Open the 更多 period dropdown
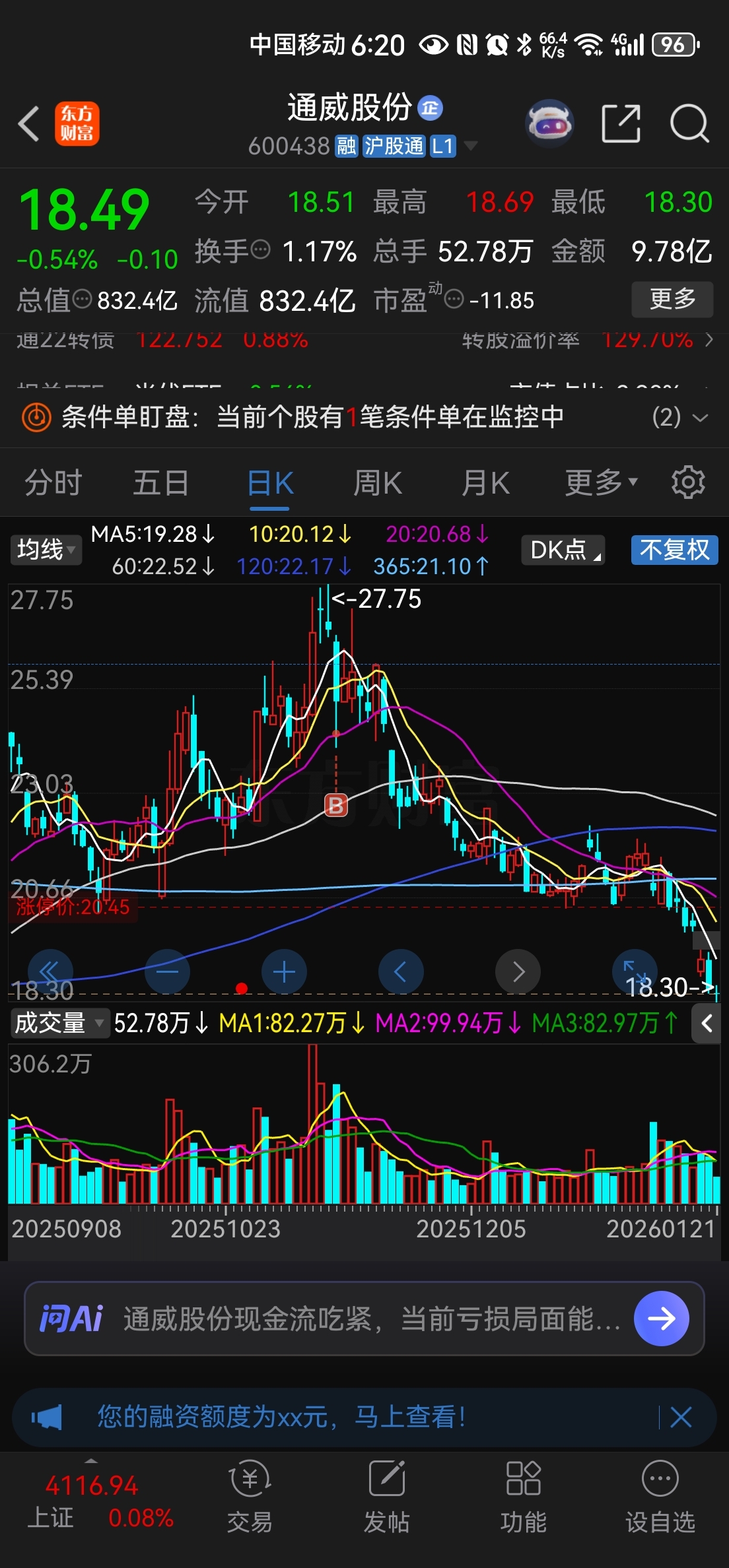 tap(602, 483)
